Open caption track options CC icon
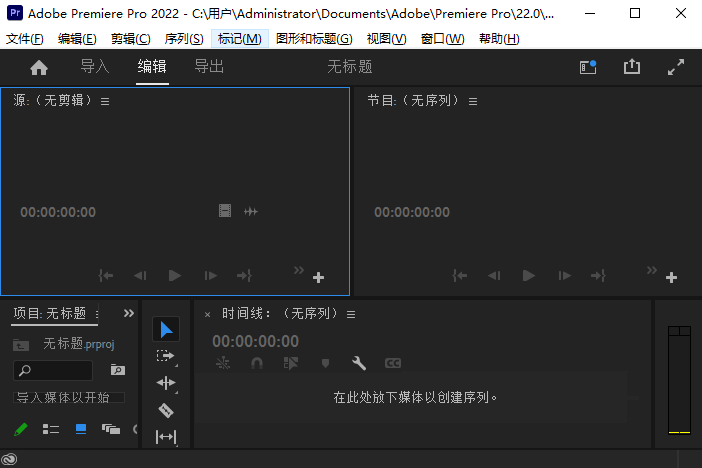Viewport: 702px width, 468px height. tap(393, 363)
